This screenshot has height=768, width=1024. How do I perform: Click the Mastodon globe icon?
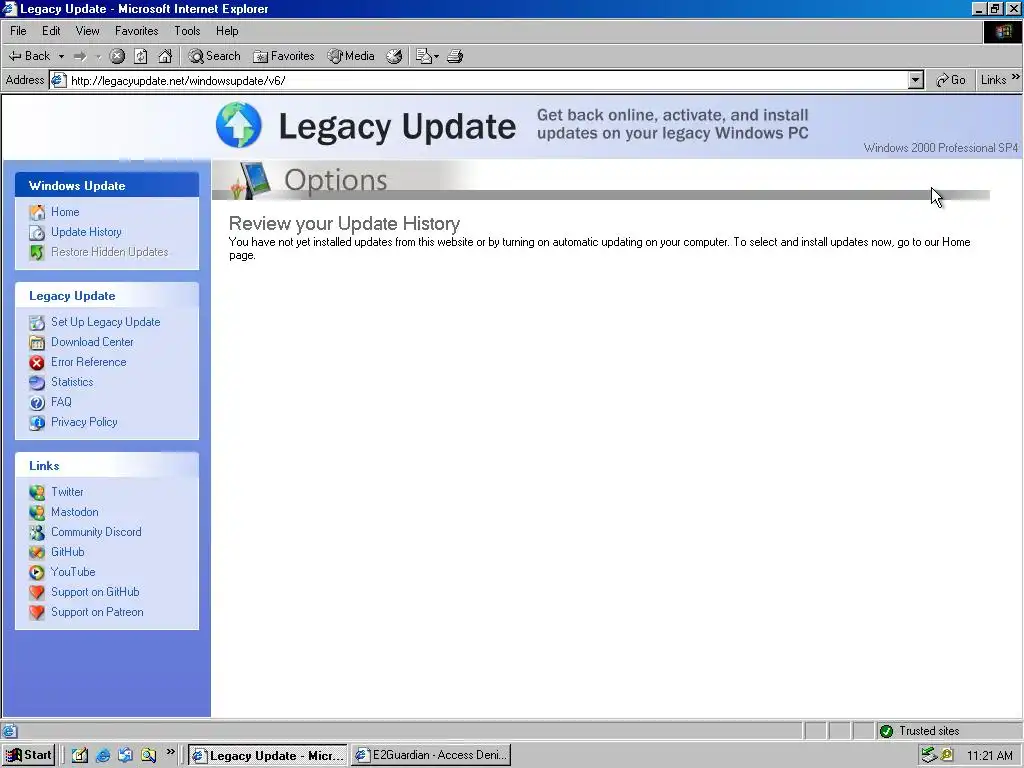point(37,513)
